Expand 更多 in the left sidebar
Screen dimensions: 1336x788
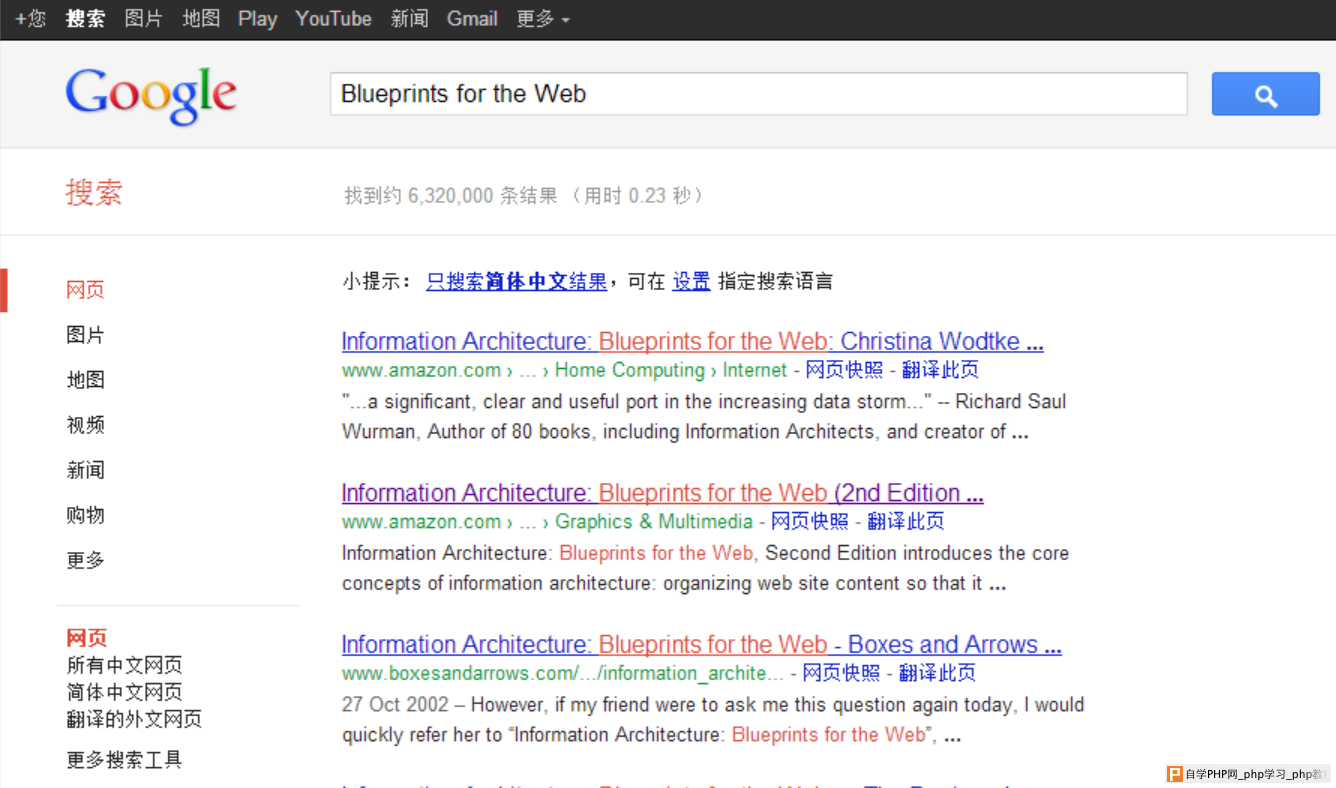pos(85,560)
